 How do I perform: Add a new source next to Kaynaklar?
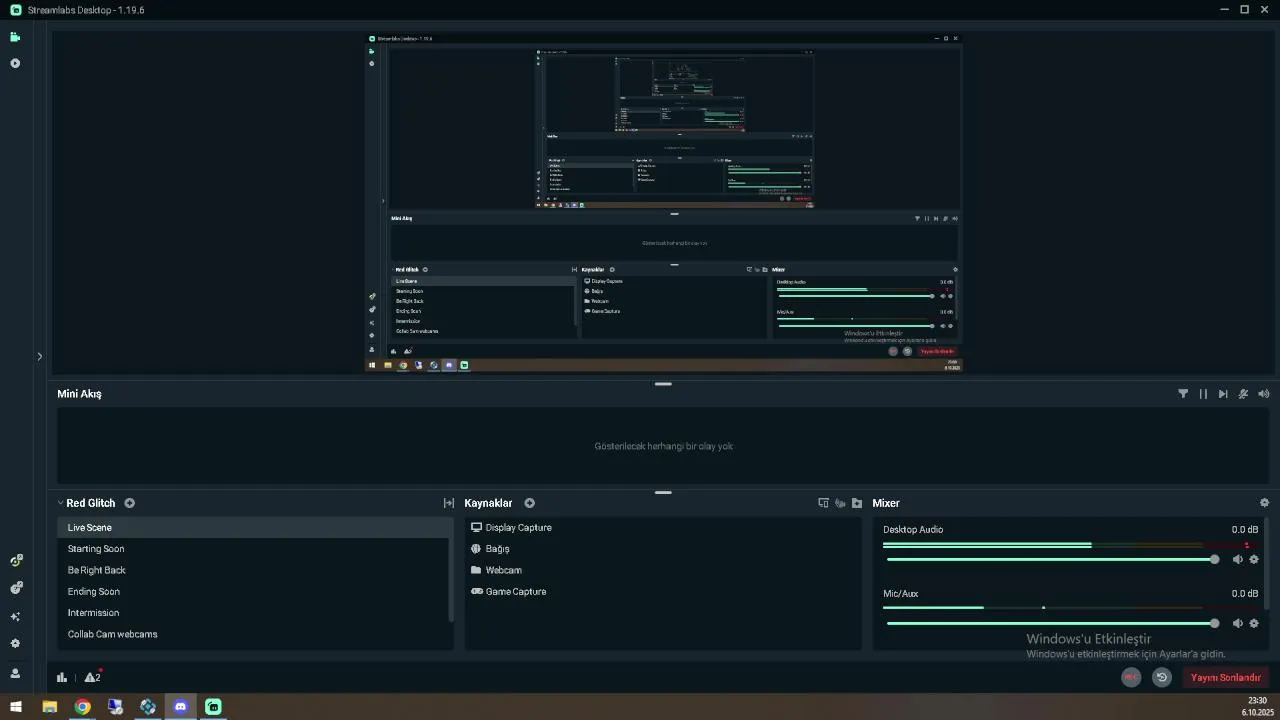tap(530, 503)
